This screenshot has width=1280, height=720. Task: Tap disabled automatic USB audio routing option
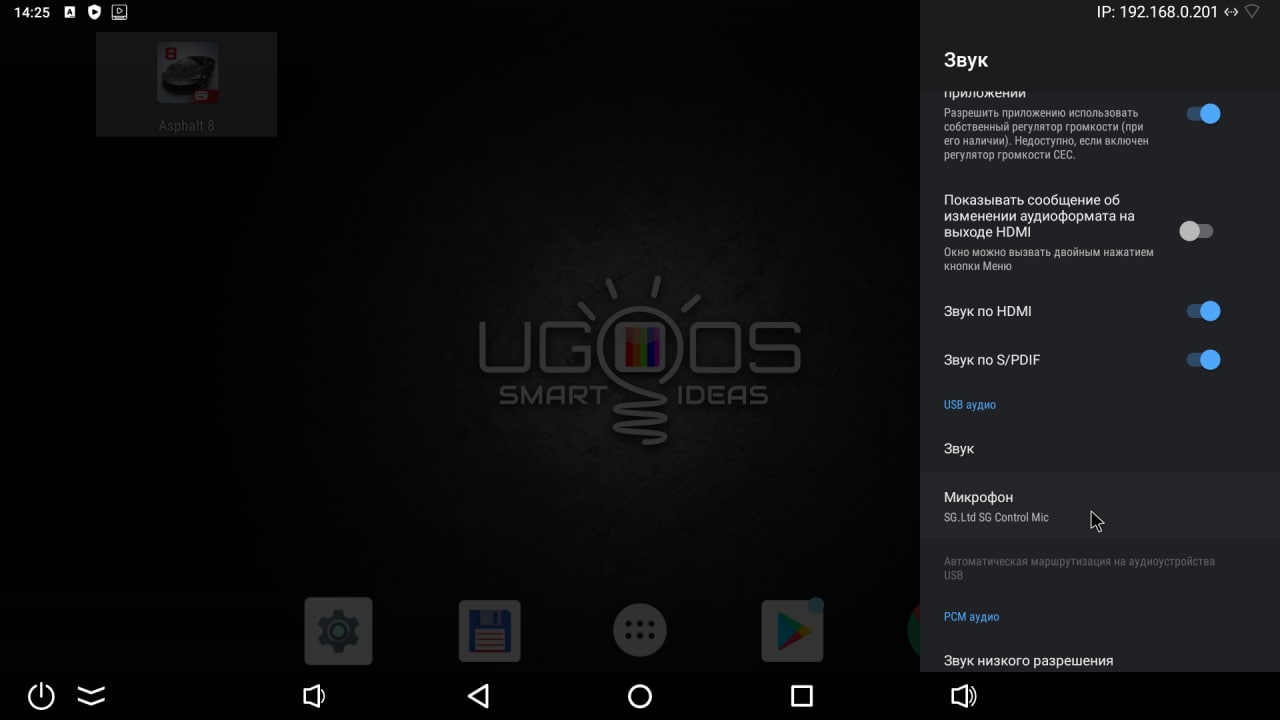coord(1100,568)
